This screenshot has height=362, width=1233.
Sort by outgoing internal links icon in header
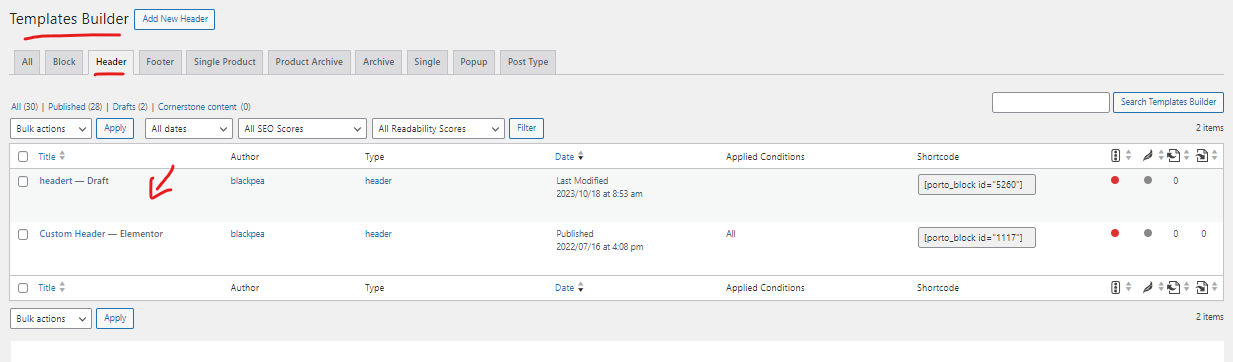(x=1175, y=156)
